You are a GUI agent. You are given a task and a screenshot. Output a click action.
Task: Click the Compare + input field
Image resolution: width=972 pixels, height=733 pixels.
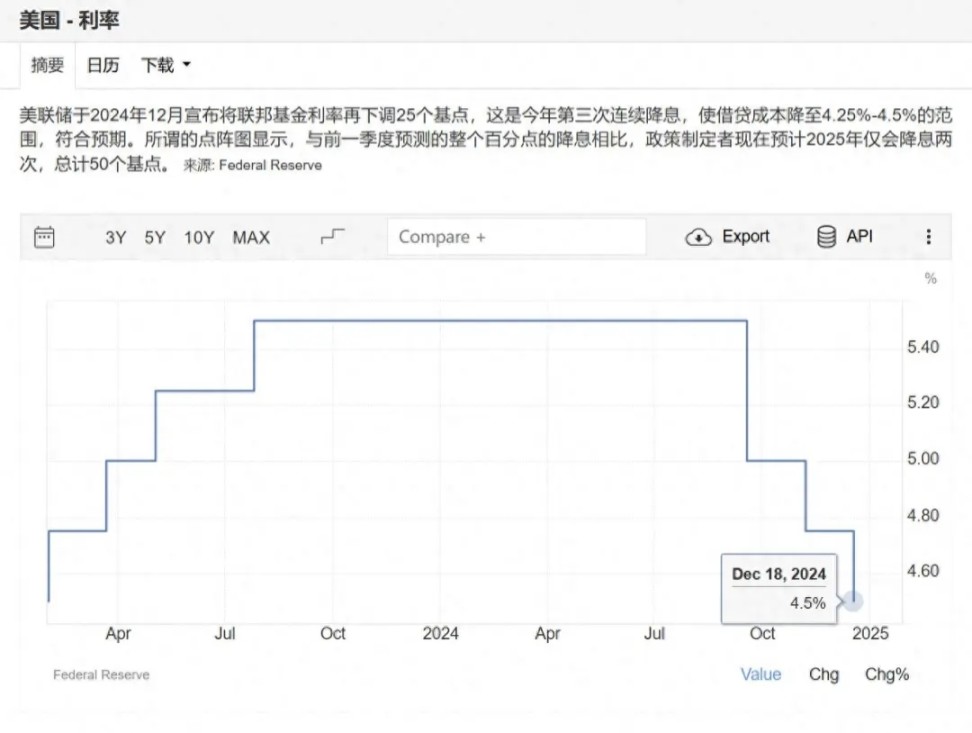(x=516, y=237)
